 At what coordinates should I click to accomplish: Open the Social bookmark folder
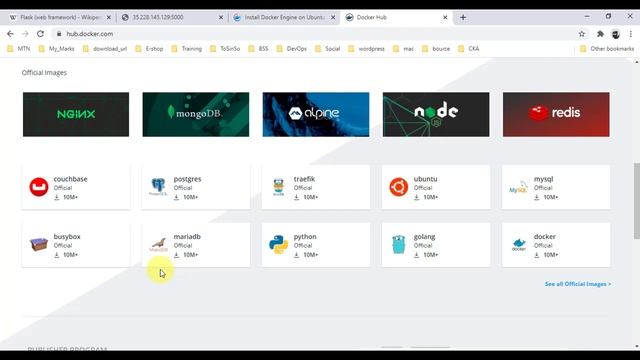coord(328,49)
